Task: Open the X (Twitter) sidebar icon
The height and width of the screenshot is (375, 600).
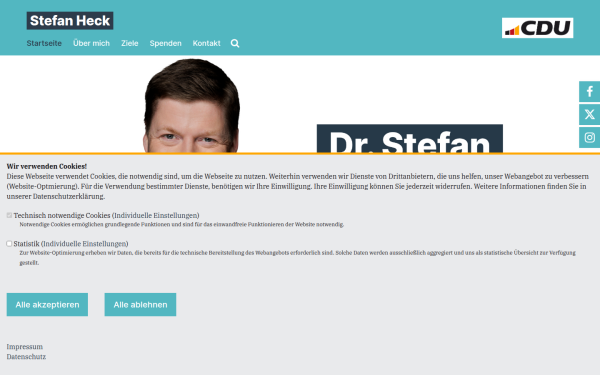Action: point(589,114)
